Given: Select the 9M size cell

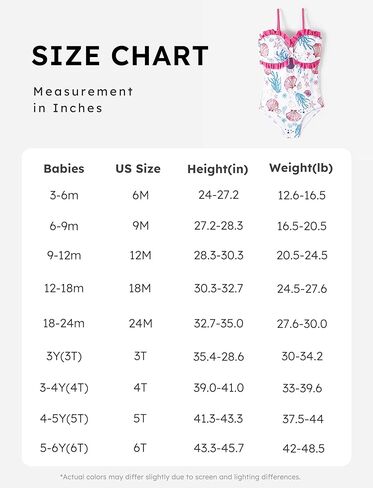Looking at the screenshot, I should [140, 226].
